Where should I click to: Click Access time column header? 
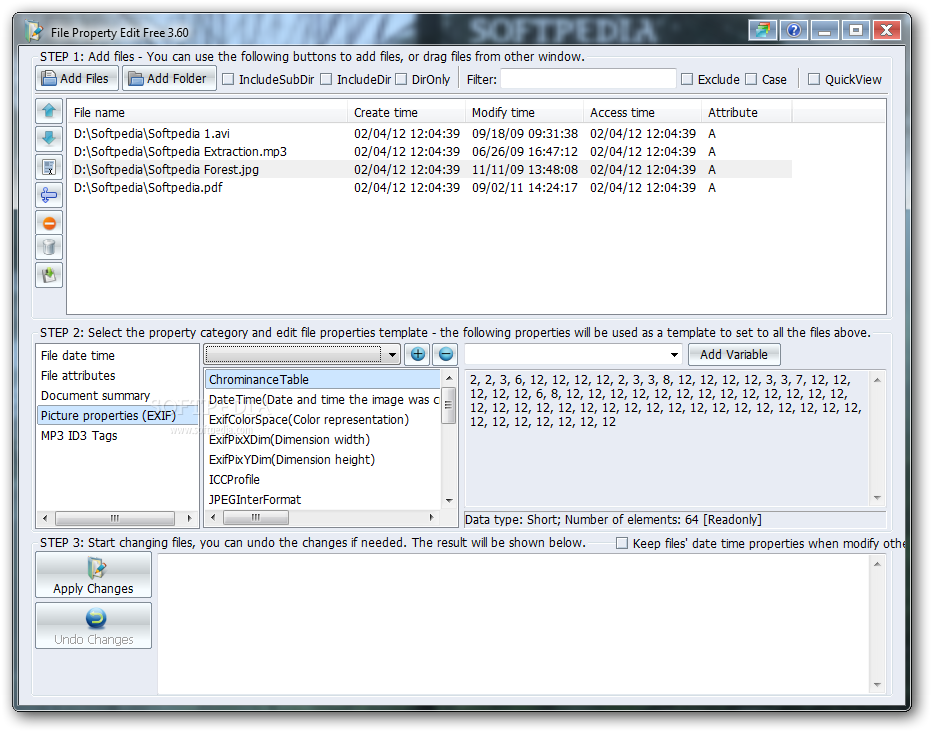642,112
